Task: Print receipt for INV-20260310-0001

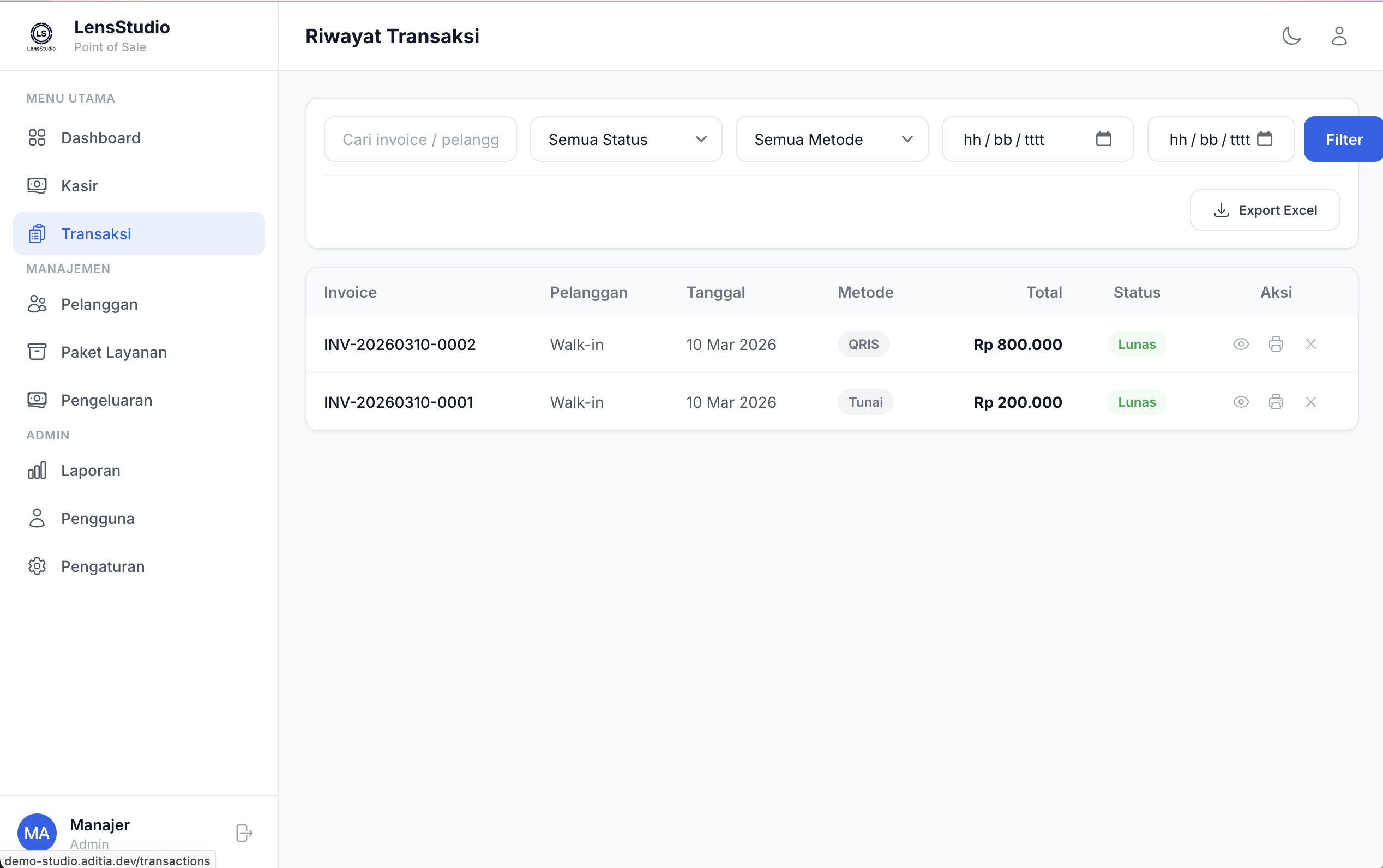Action: 1276,402
